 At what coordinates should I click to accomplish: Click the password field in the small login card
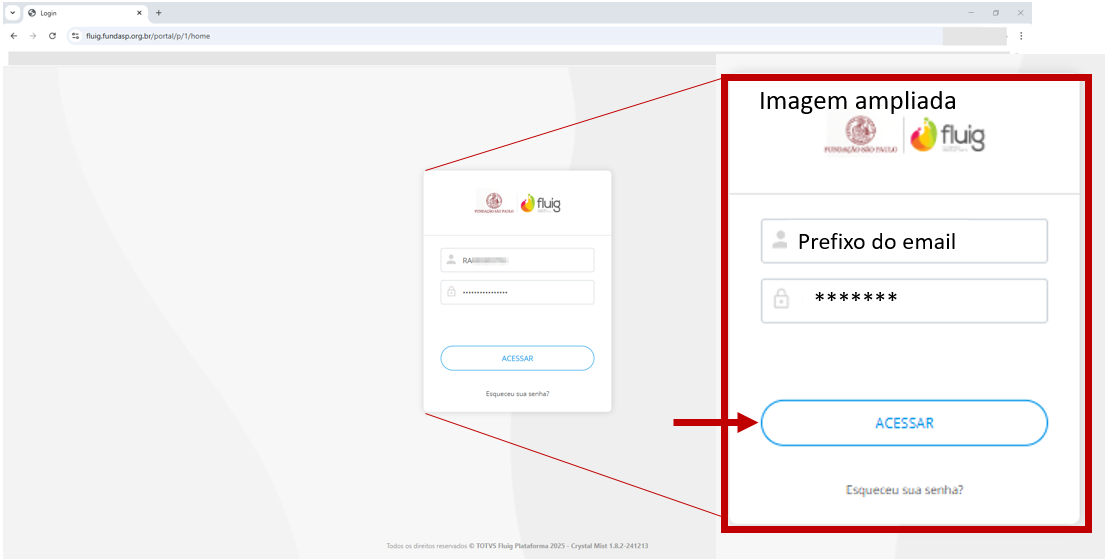(517, 293)
